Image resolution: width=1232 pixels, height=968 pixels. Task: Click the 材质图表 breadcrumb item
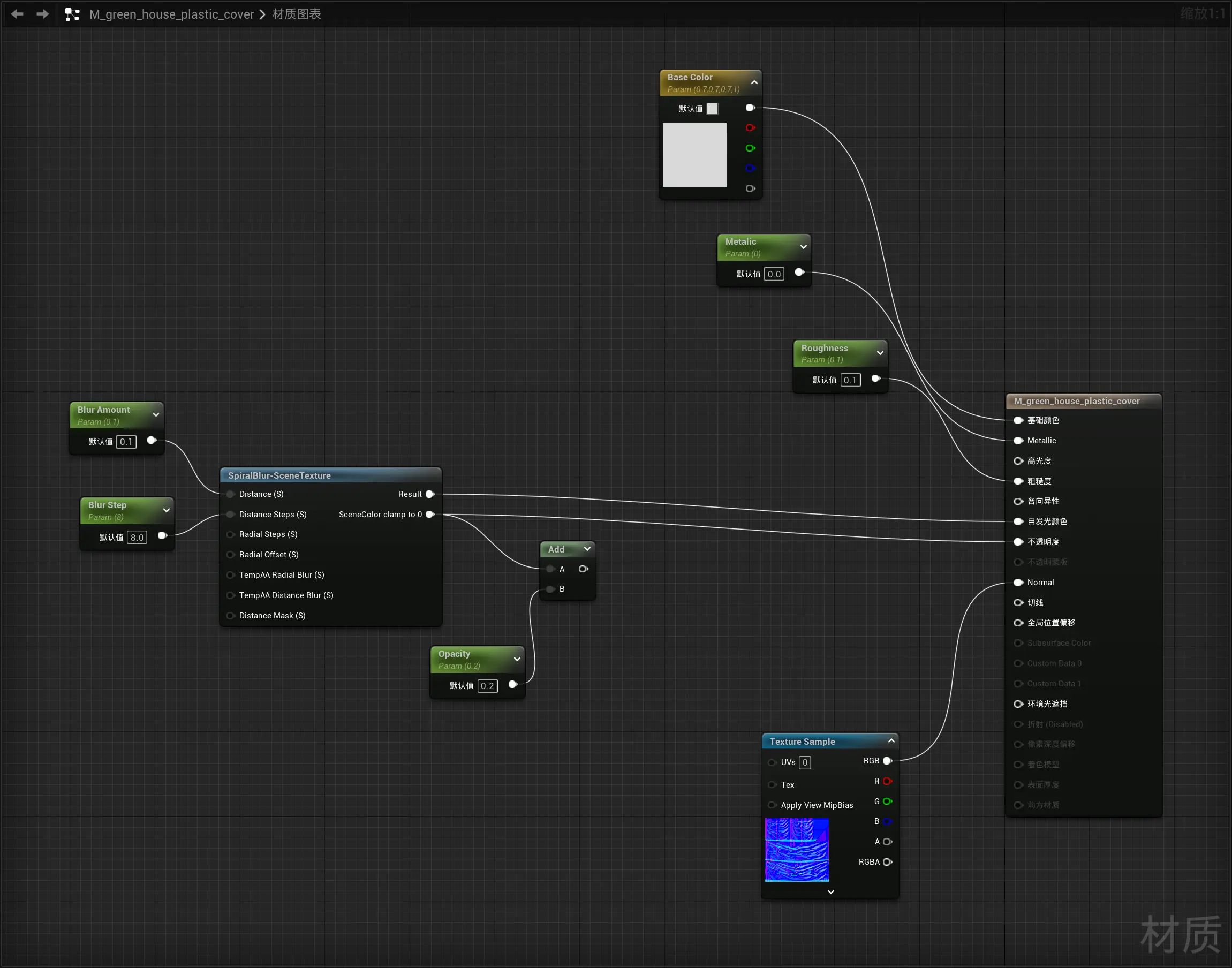297,14
